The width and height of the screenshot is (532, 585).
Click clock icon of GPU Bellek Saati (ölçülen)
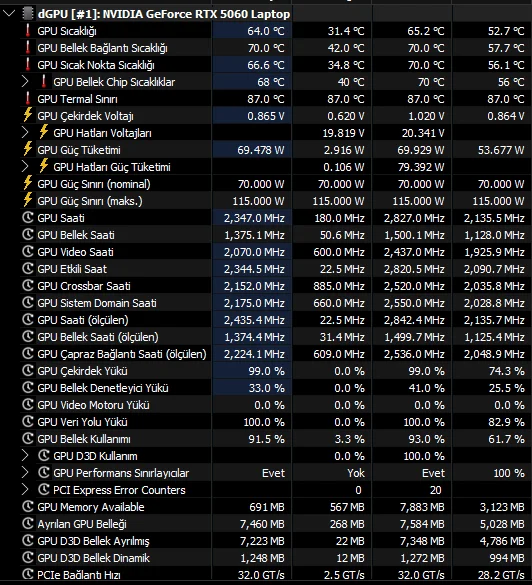click(x=28, y=337)
